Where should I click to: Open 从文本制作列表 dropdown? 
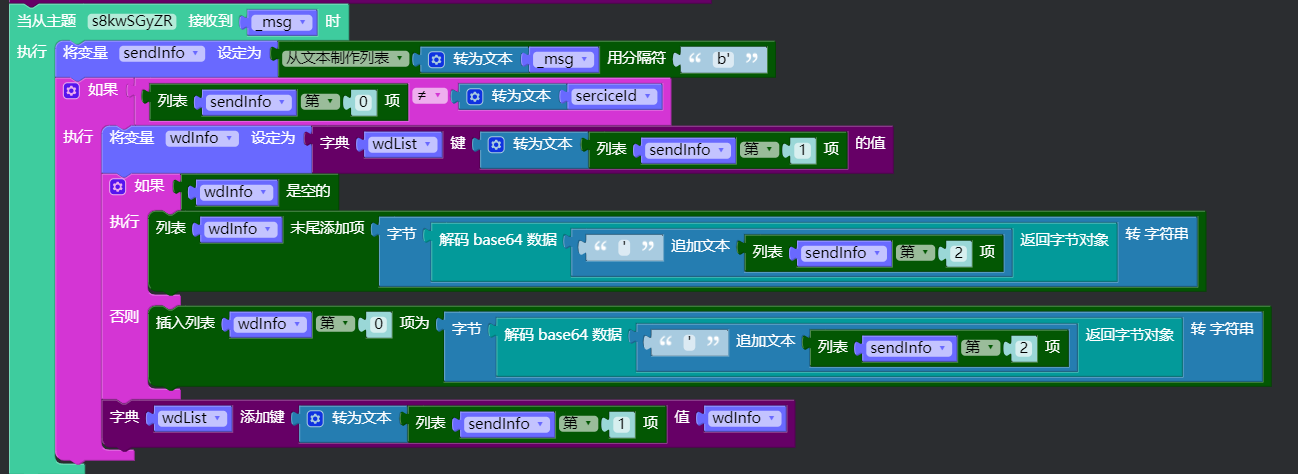click(x=345, y=59)
